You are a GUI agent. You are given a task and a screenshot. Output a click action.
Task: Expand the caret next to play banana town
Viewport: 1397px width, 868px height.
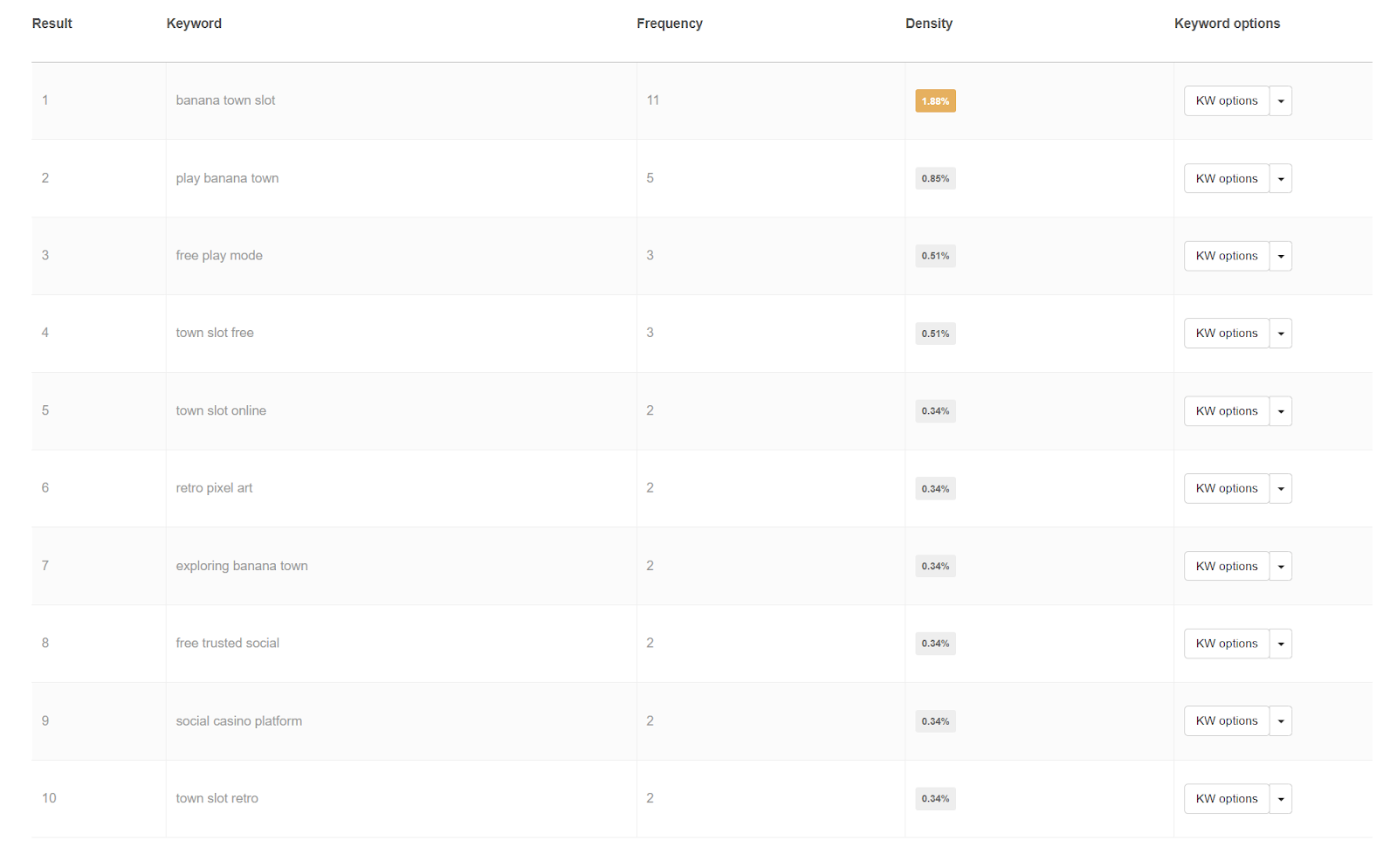(1280, 179)
